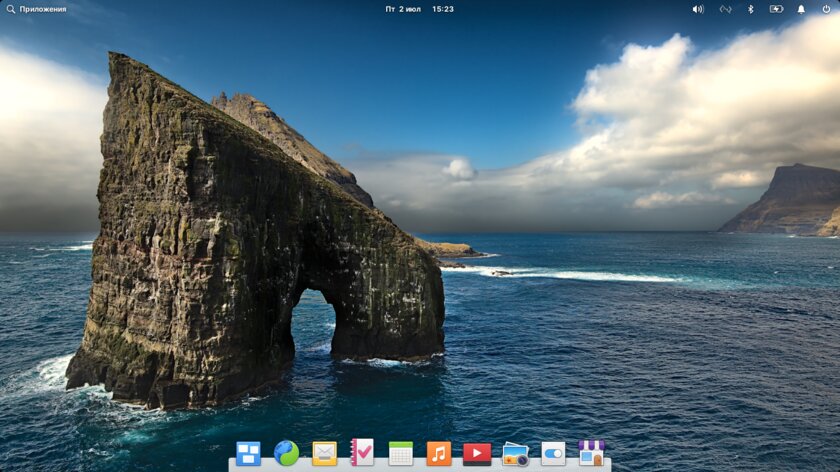Open the Bluetooth indicator menu

pyautogui.click(x=751, y=9)
